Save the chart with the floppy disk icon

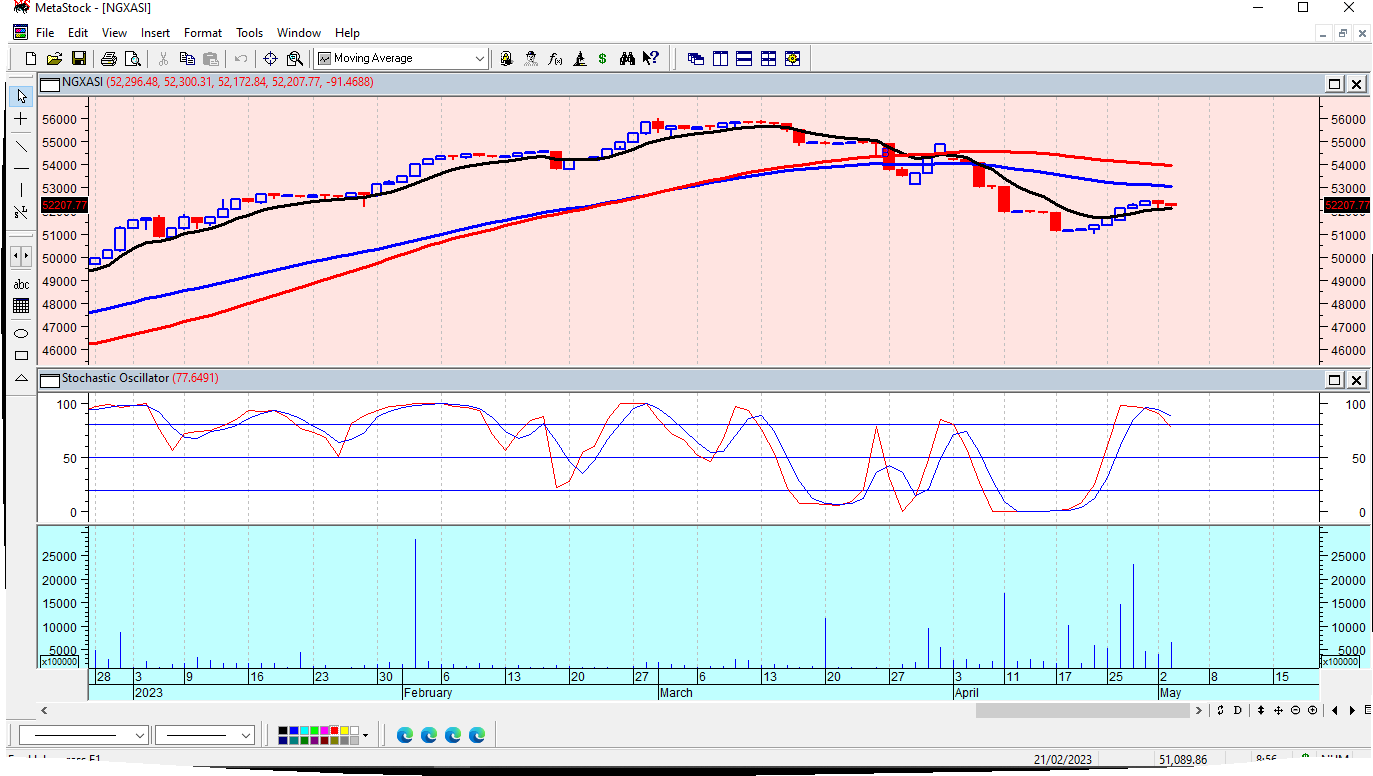tap(79, 59)
